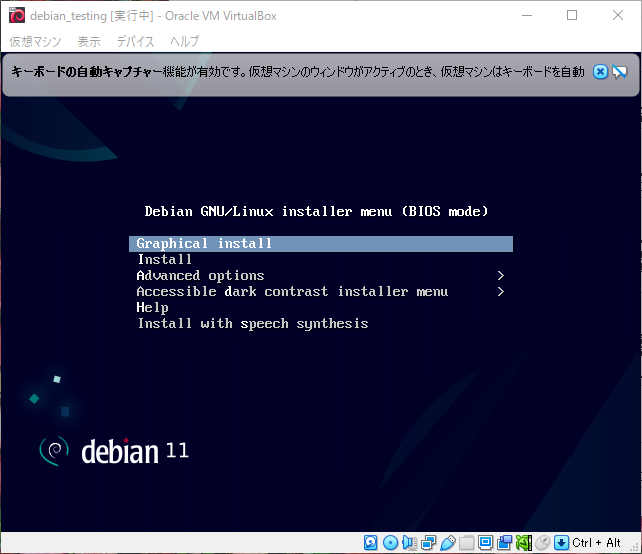Click the Ctrl + Alt host key label

(596, 543)
